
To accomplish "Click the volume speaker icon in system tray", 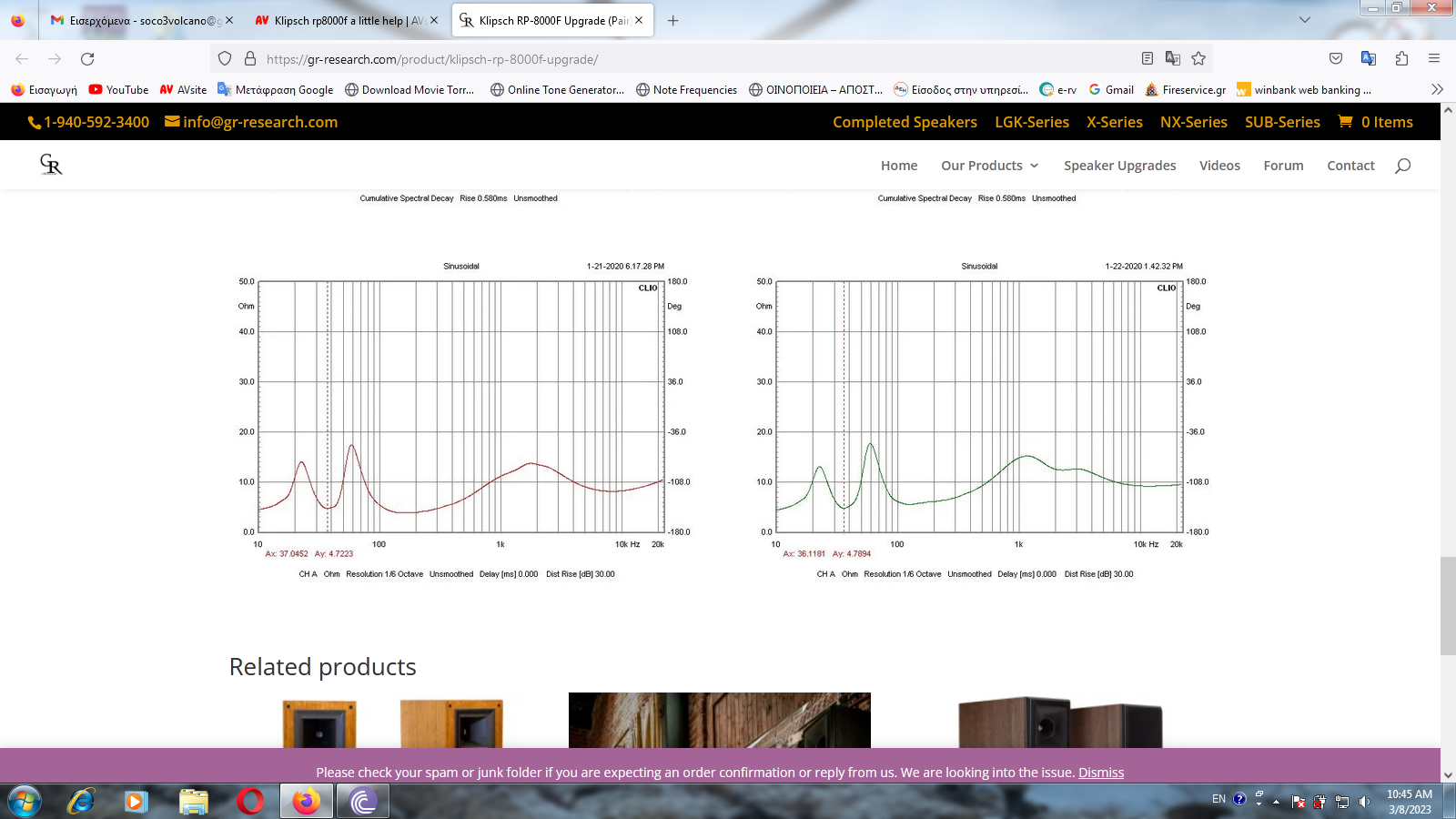I will point(1364,802).
